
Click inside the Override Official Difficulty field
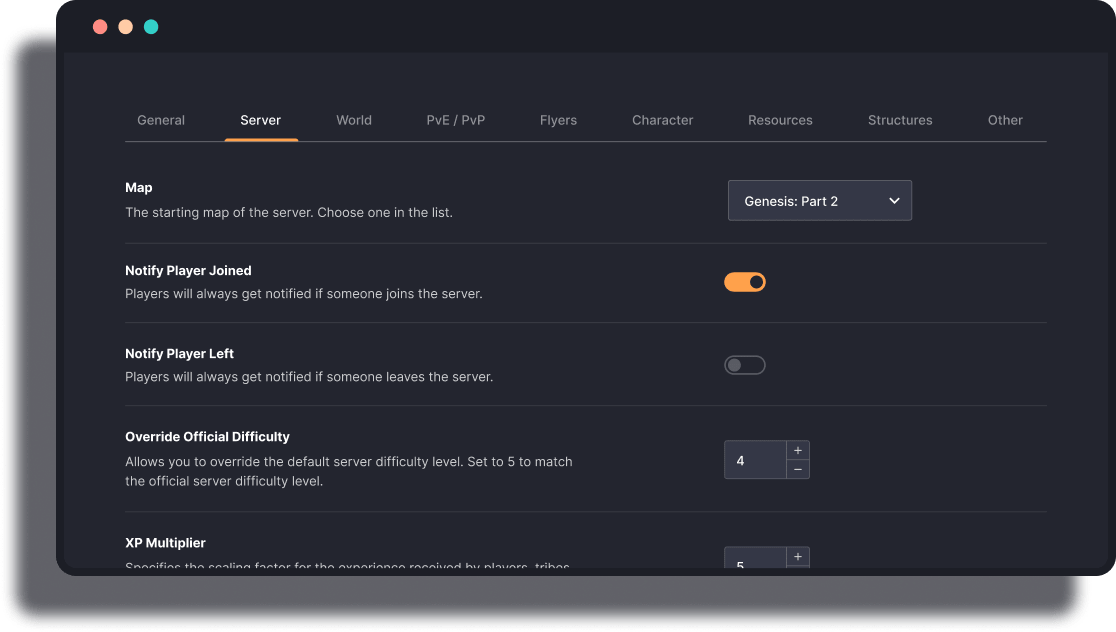[x=755, y=459]
